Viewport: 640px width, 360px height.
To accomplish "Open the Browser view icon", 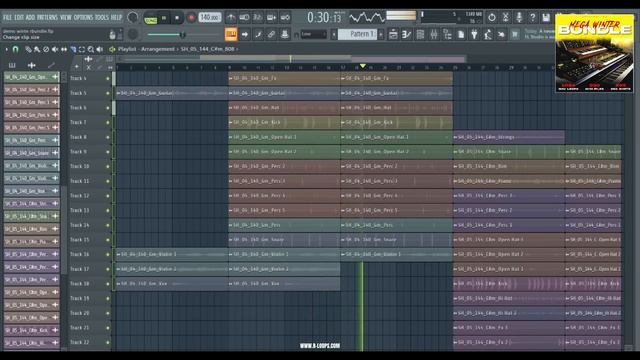I will pyautogui.click(x=447, y=35).
